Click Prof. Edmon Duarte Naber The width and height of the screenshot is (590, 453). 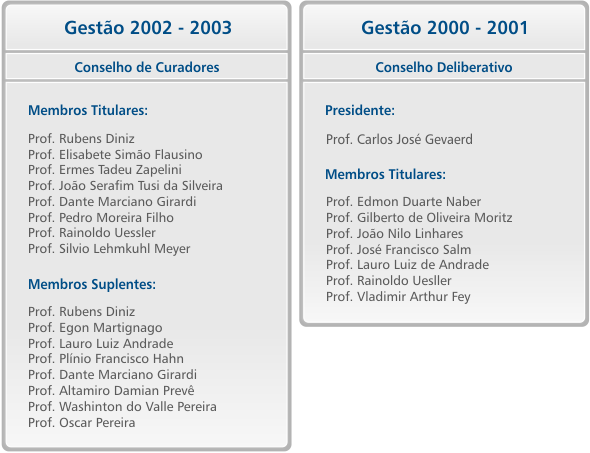403,202
